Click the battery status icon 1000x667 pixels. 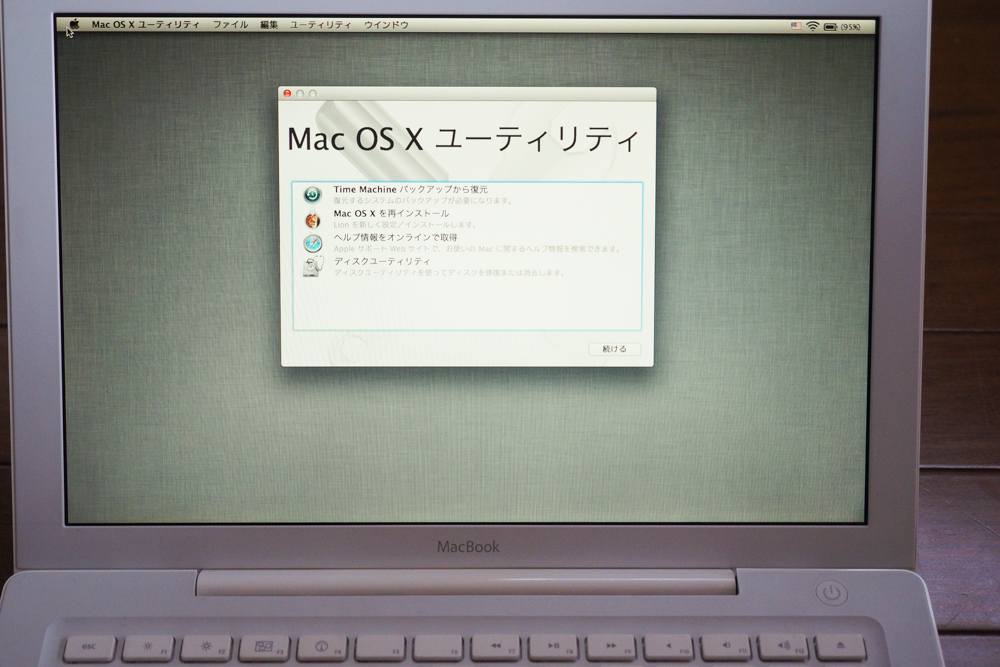pyautogui.click(x=830, y=27)
